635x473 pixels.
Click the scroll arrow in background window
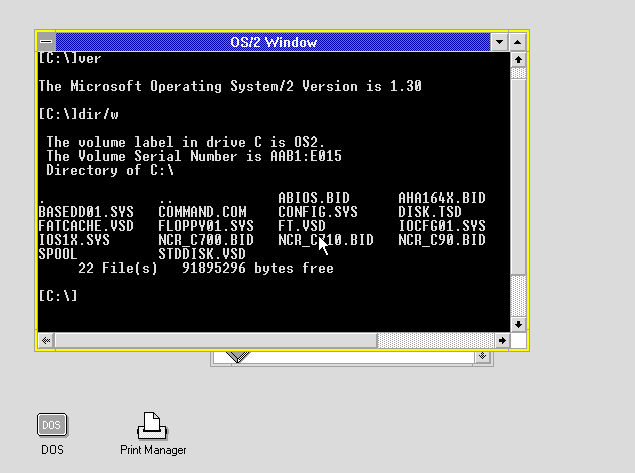click(482, 356)
